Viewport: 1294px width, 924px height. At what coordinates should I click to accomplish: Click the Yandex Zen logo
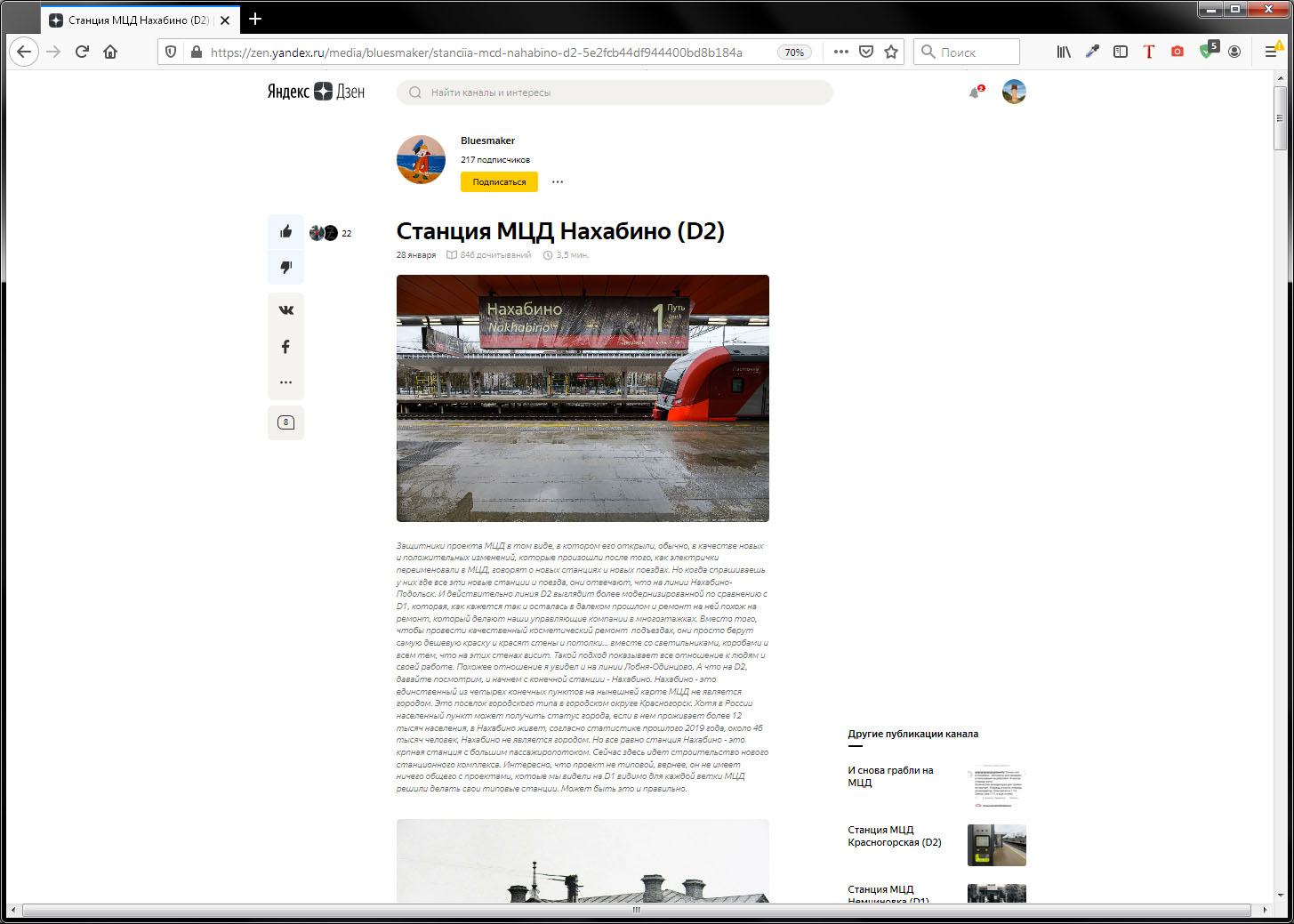(x=316, y=92)
